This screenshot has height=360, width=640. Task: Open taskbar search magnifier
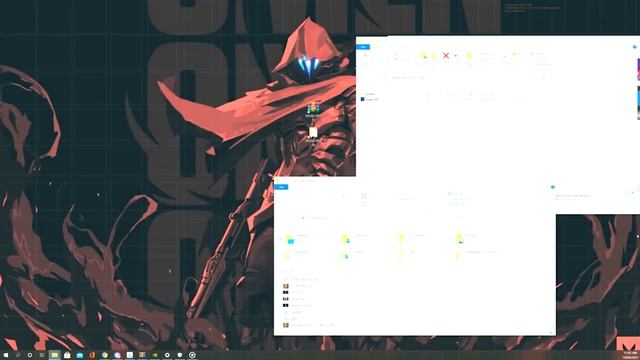pos(18,355)
